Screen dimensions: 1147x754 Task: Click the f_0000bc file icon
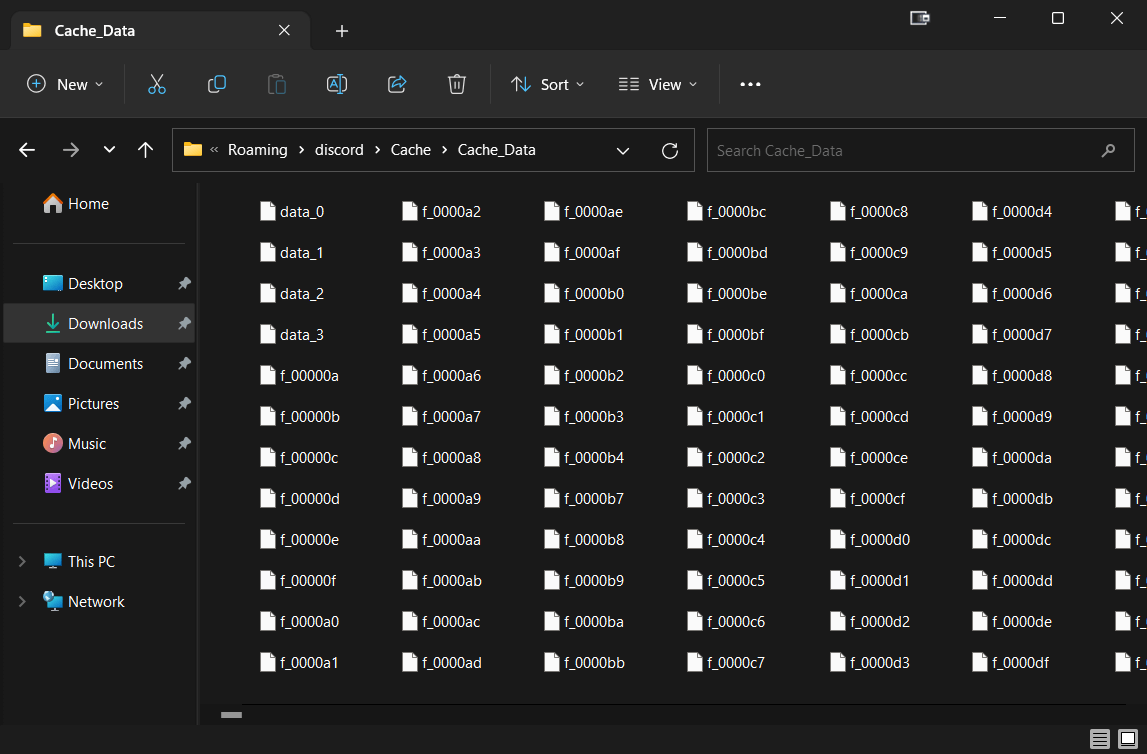pos(695,211)
